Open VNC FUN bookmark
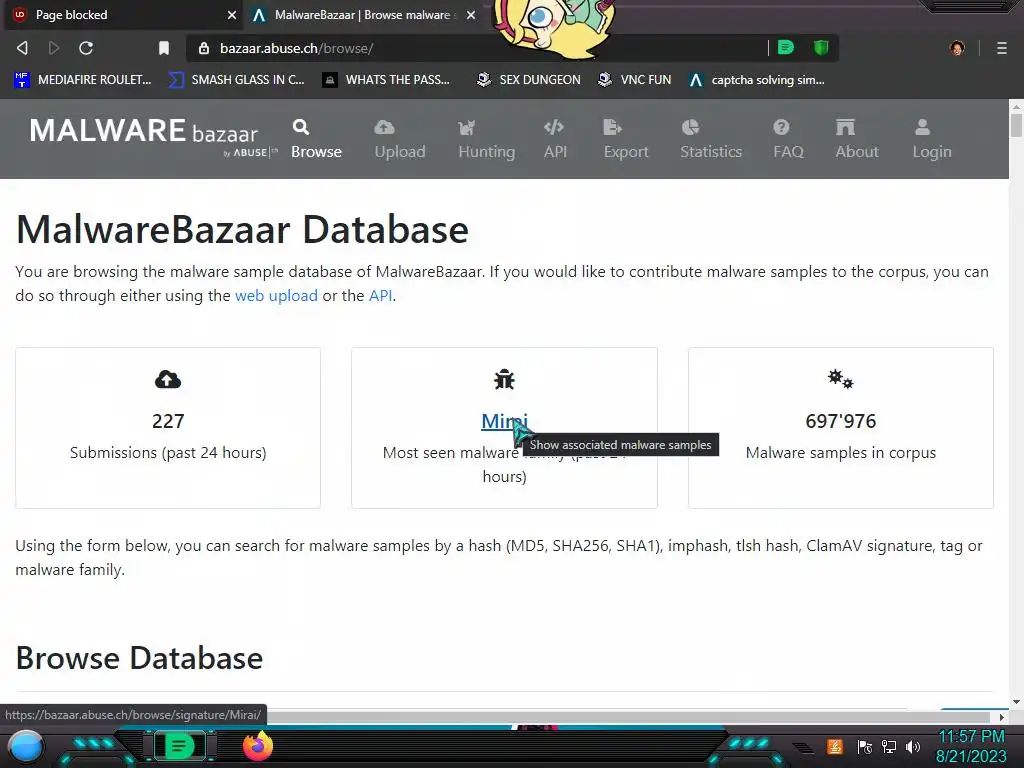The height and width of the screenshot is (768, 1024). [634, 80]
